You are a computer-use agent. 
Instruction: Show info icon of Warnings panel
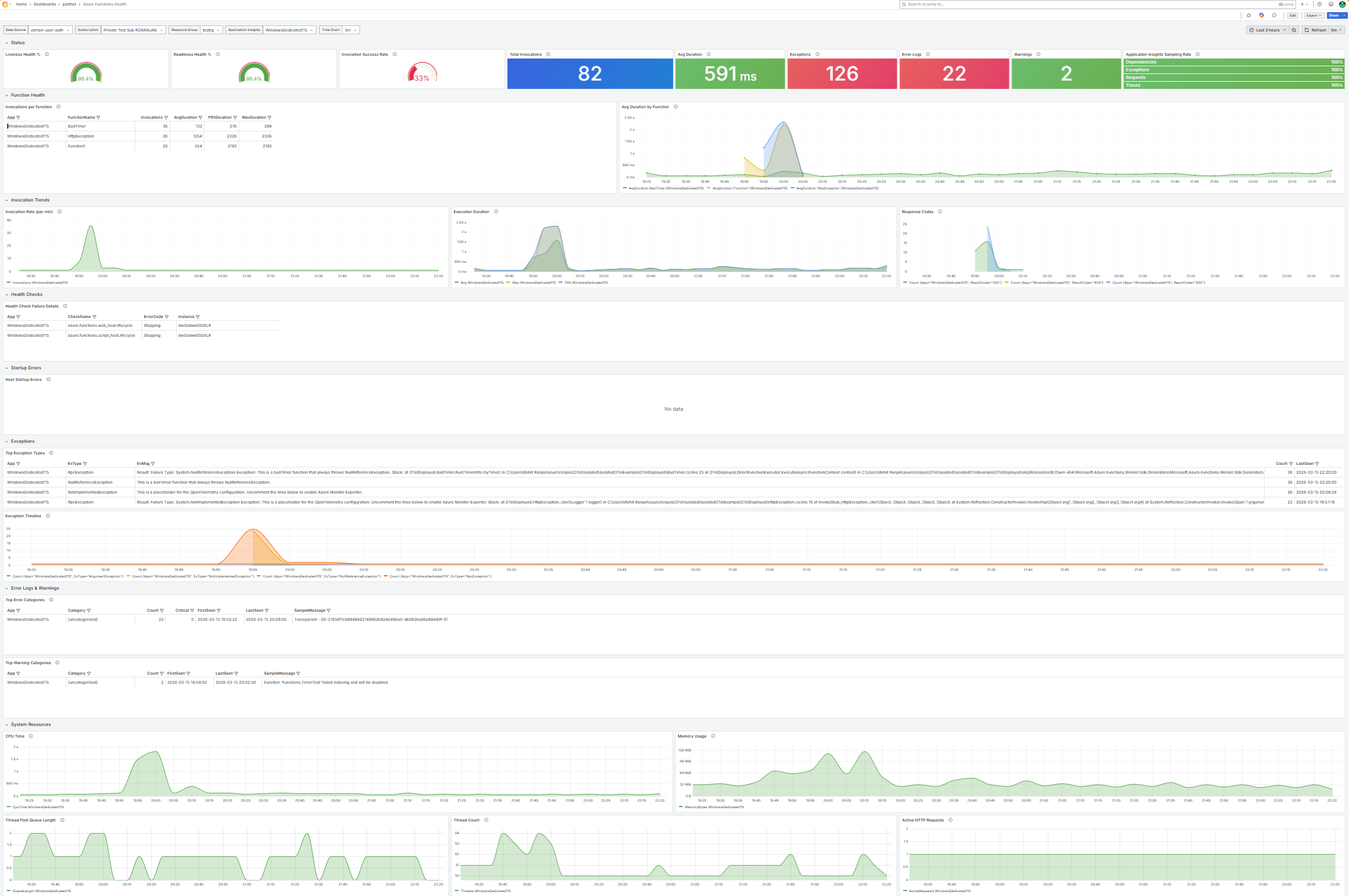click(x=1039, y=54)
